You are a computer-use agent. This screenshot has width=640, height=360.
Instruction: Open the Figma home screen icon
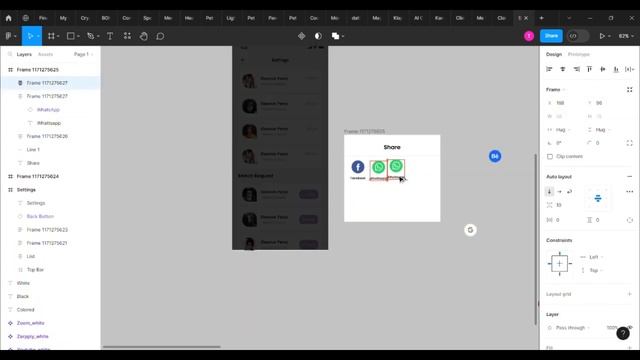pos(9,18)
